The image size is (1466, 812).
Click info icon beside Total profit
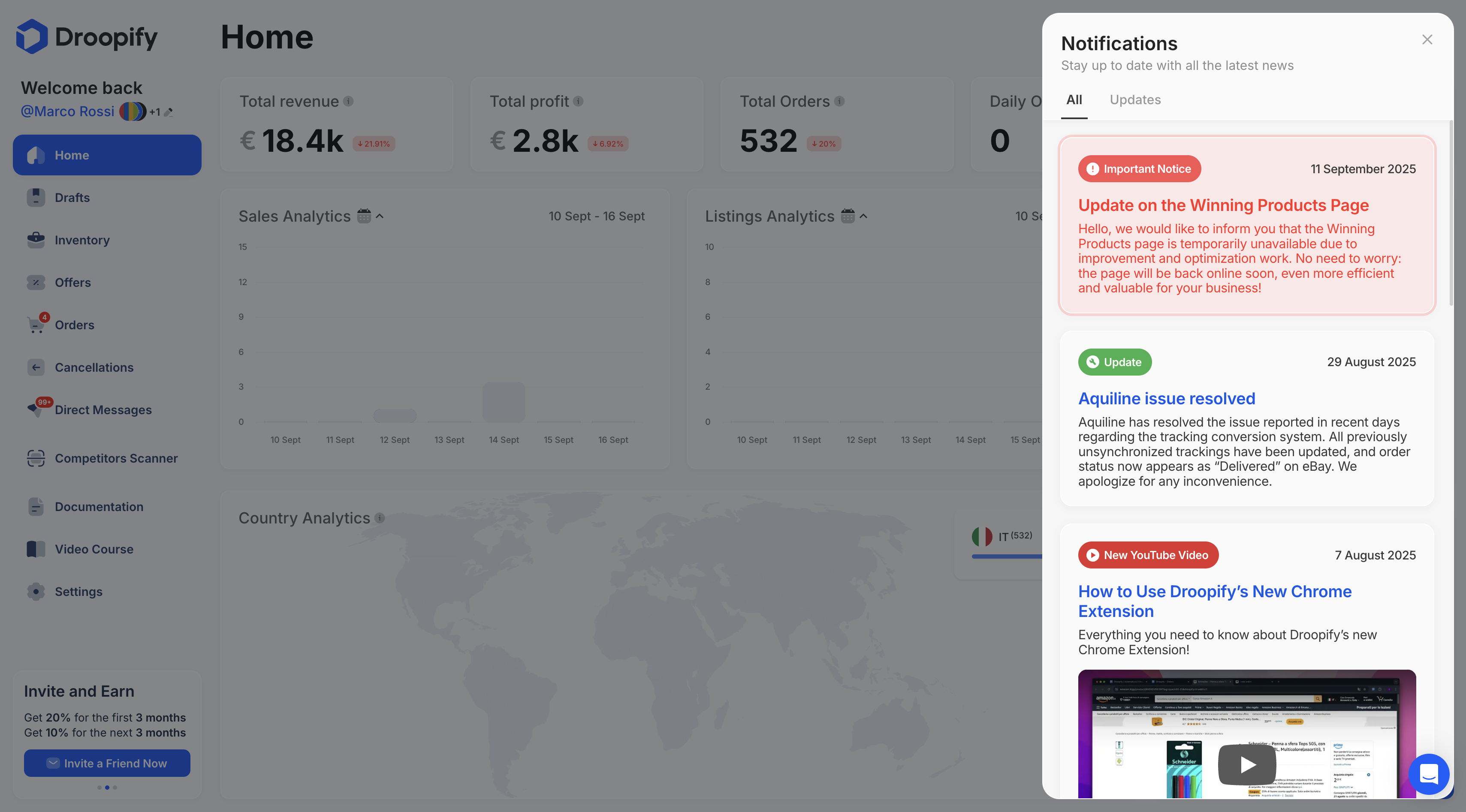pos(578,101)
